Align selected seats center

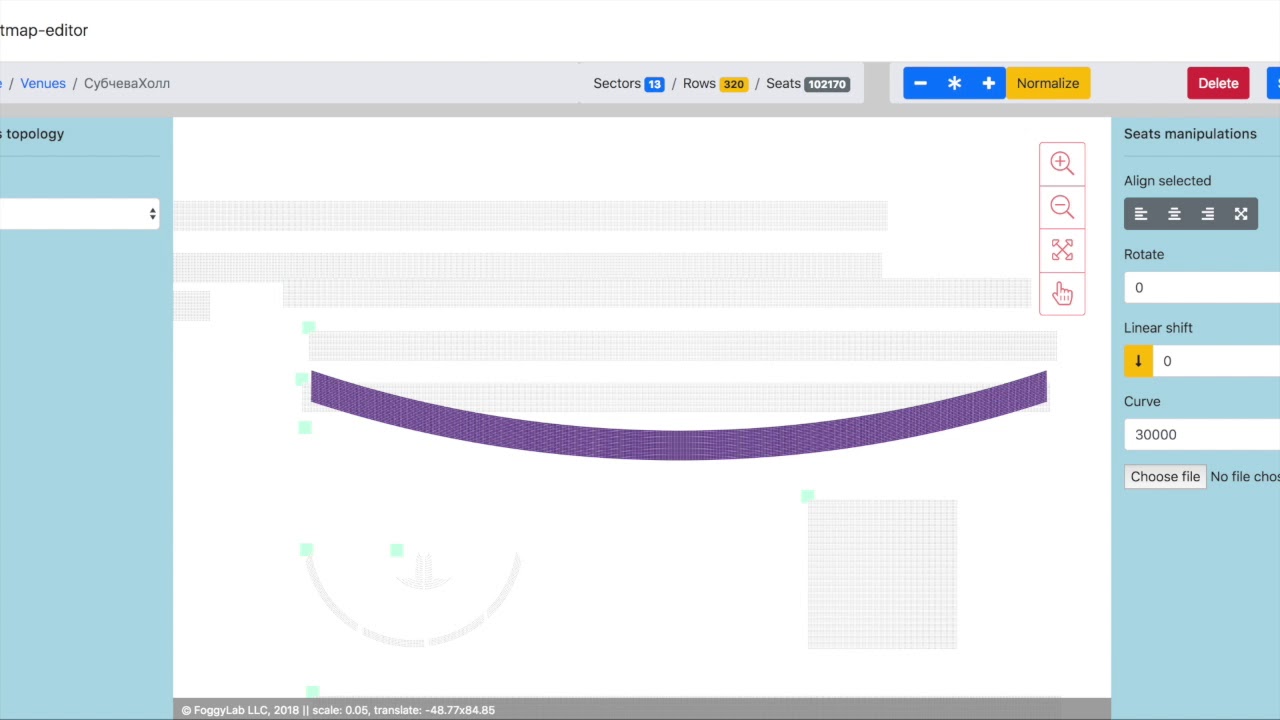[x=1174, y=214]
